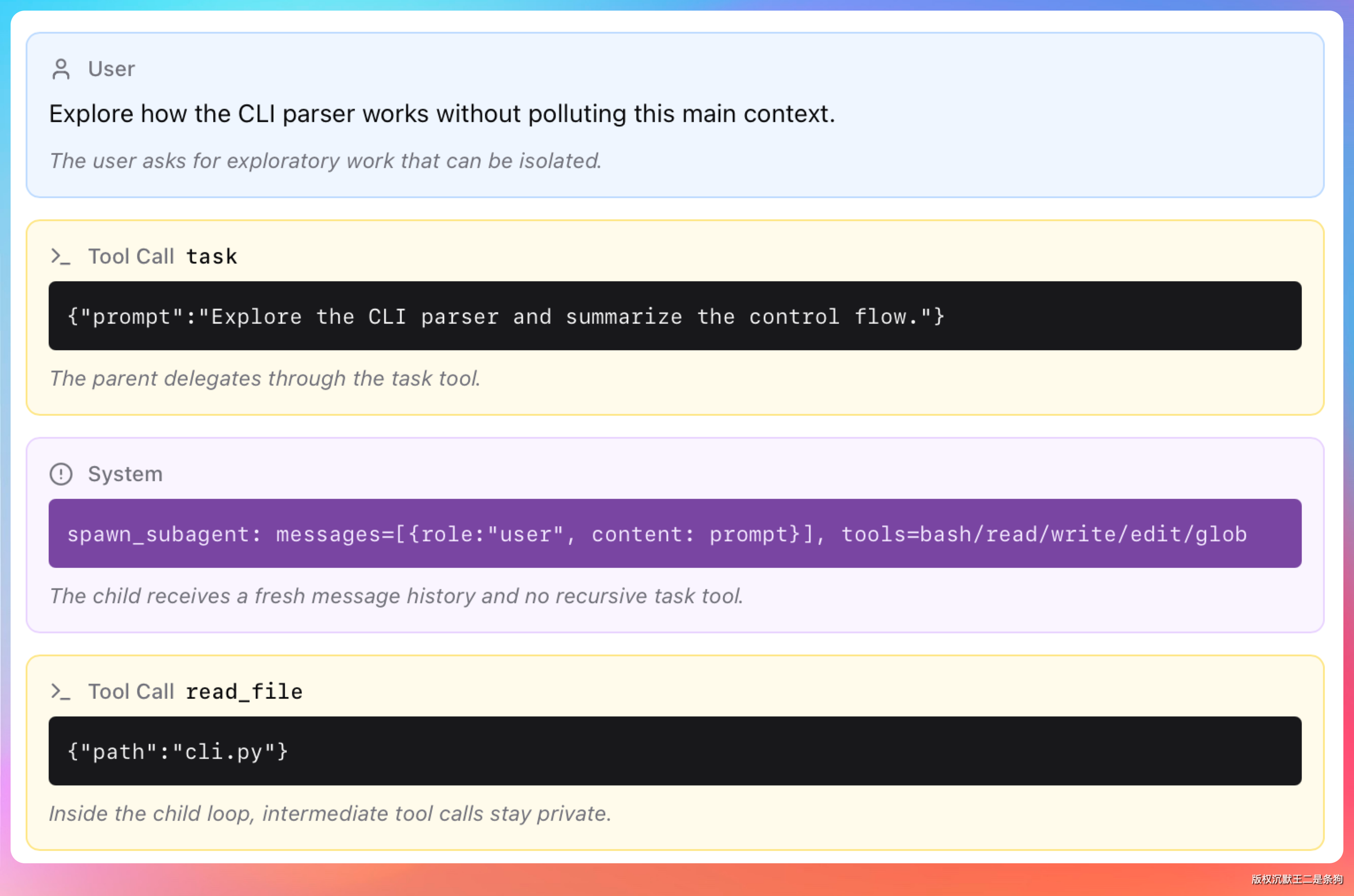Click the 'child receives a fresh message history' note

tap(396, 596)
